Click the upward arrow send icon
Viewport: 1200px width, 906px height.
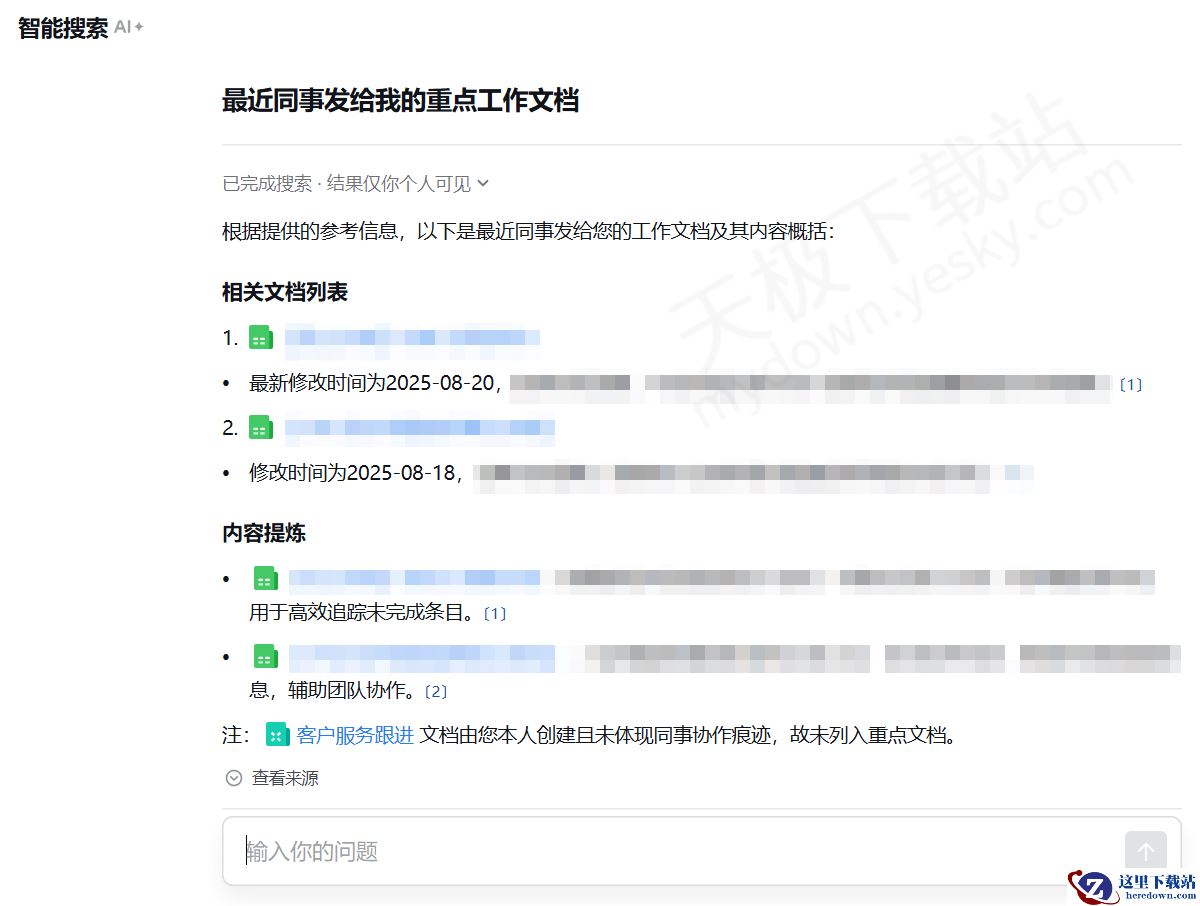pyautogui.click(x=1145, y=851)
